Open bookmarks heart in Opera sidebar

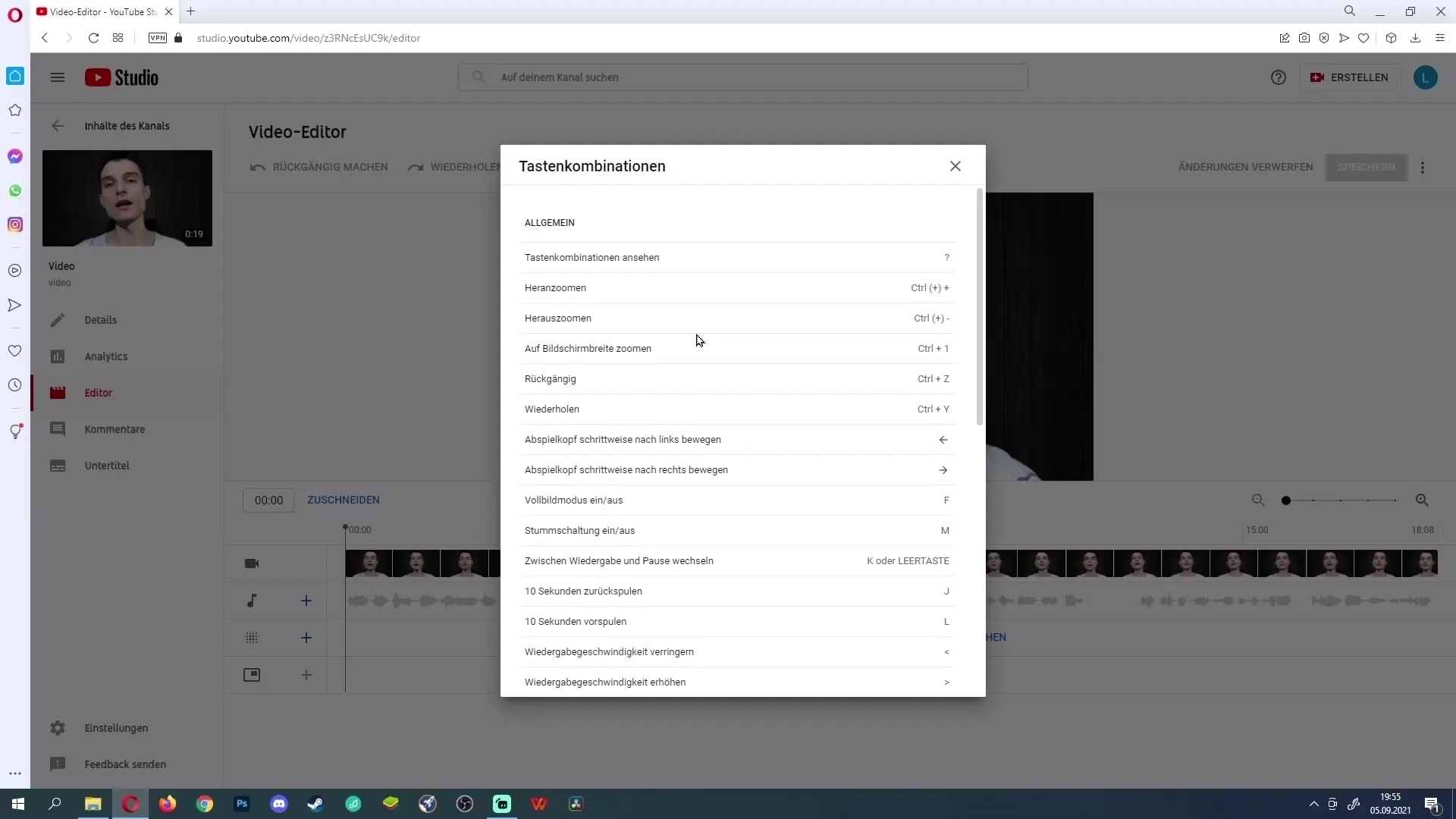click(15, 351)
